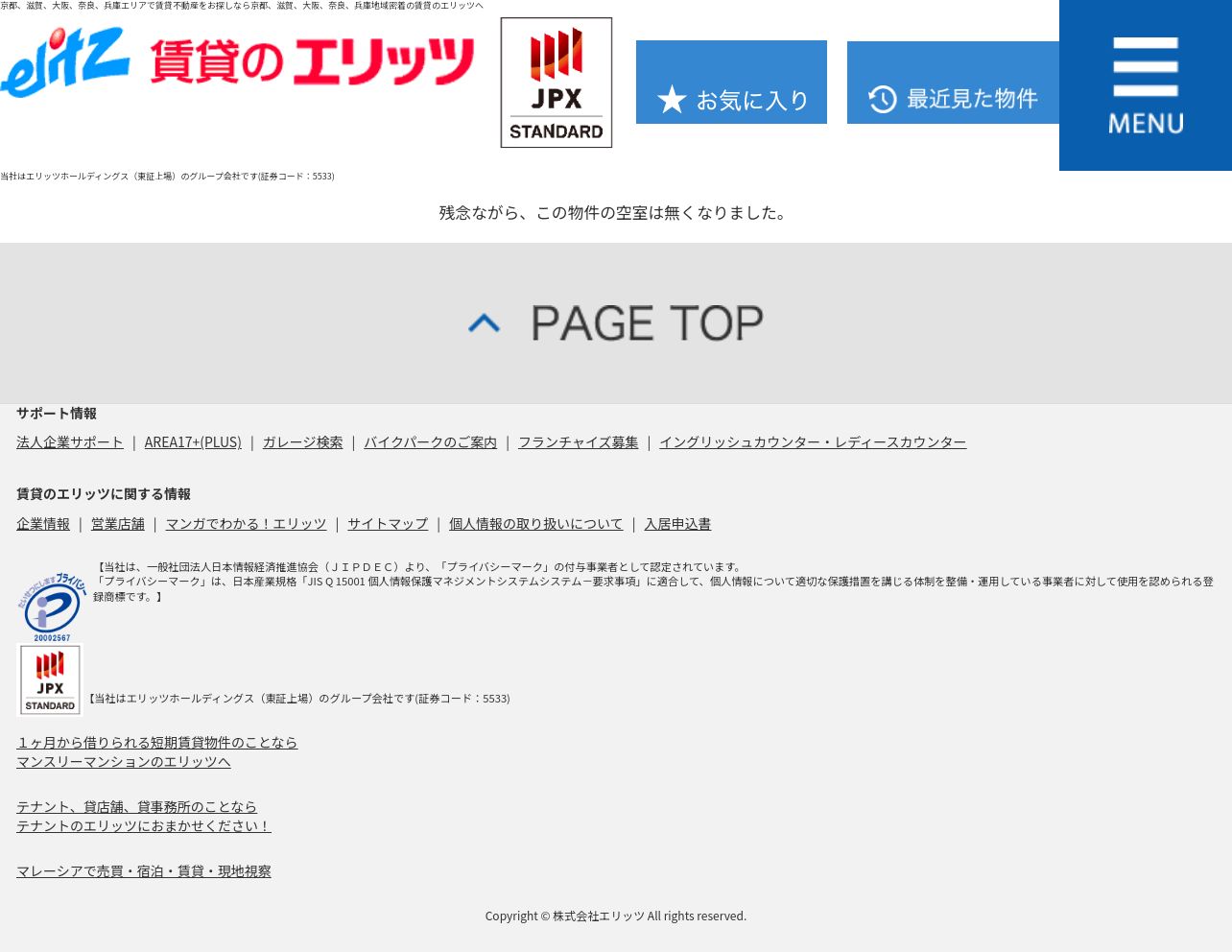
Task: Open テナントのエリッツにおまかせください！ link
Action: pos(144,825)
